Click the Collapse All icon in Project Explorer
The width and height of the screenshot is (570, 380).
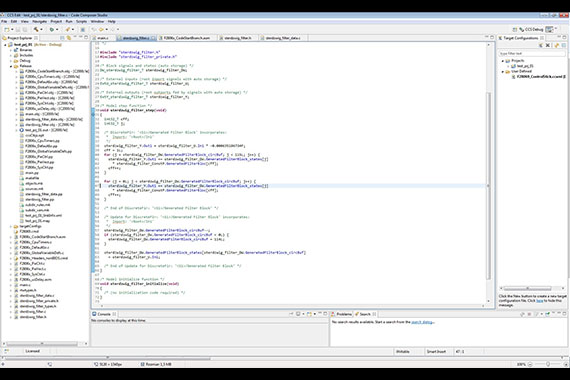(x=63, y=38)
